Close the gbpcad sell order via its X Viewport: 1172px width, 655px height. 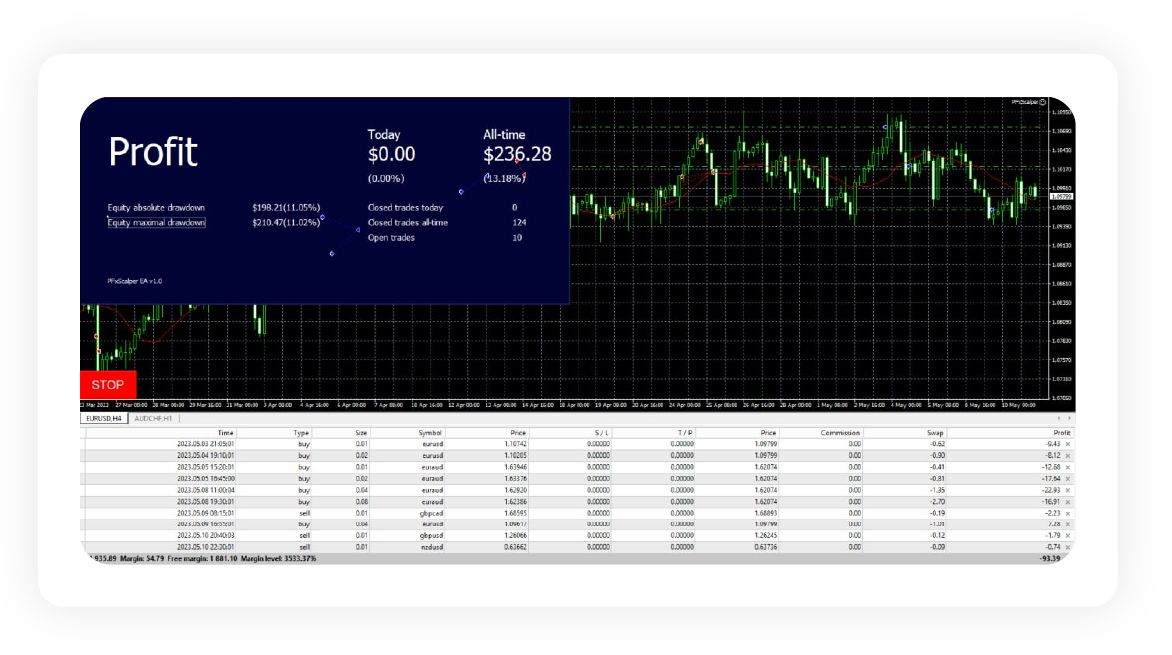click(1067, 513)
